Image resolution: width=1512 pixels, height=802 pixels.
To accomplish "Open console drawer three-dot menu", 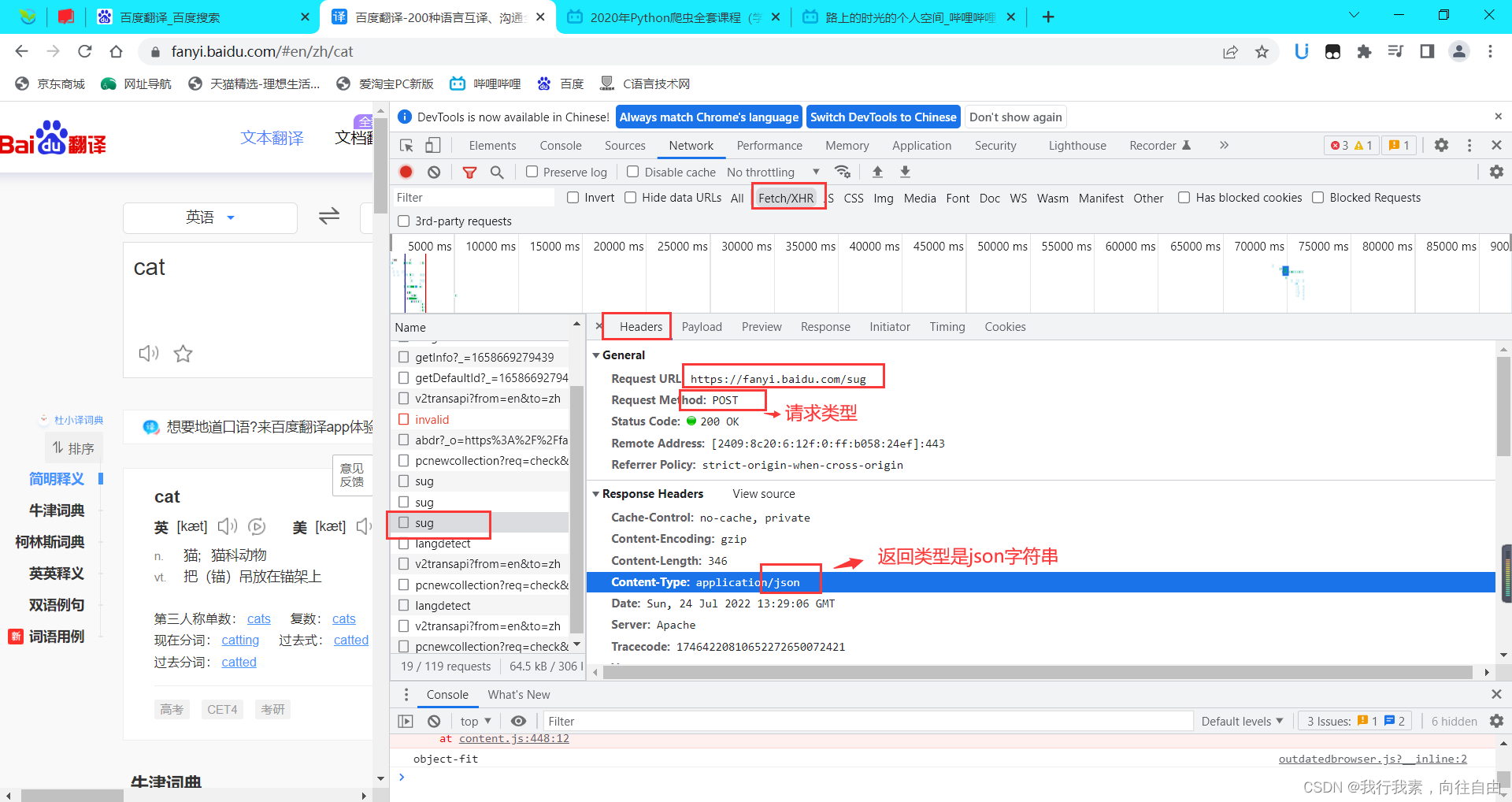I will point(406,694).
